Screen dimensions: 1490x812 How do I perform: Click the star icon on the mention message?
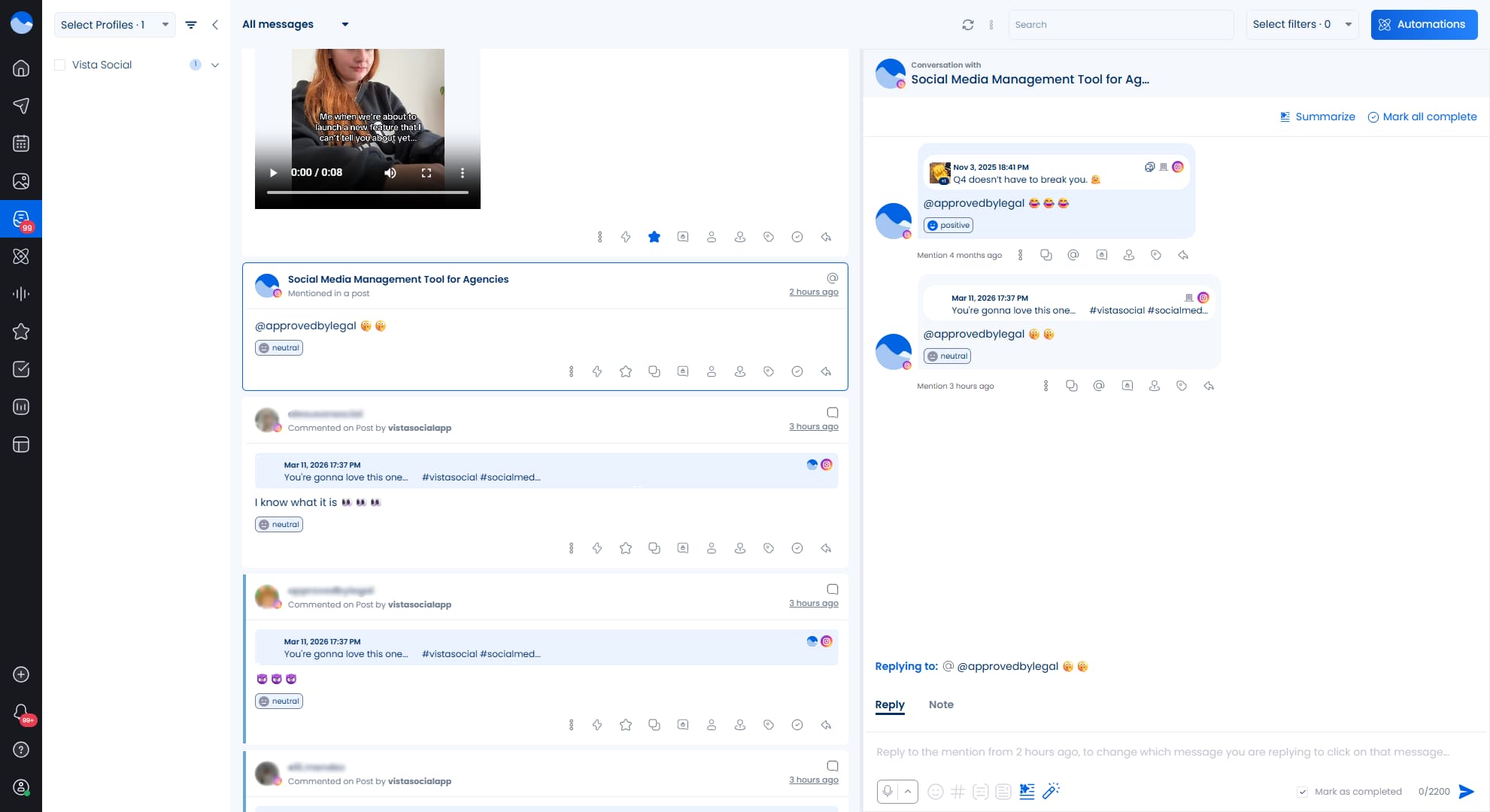tap(626, 371)
